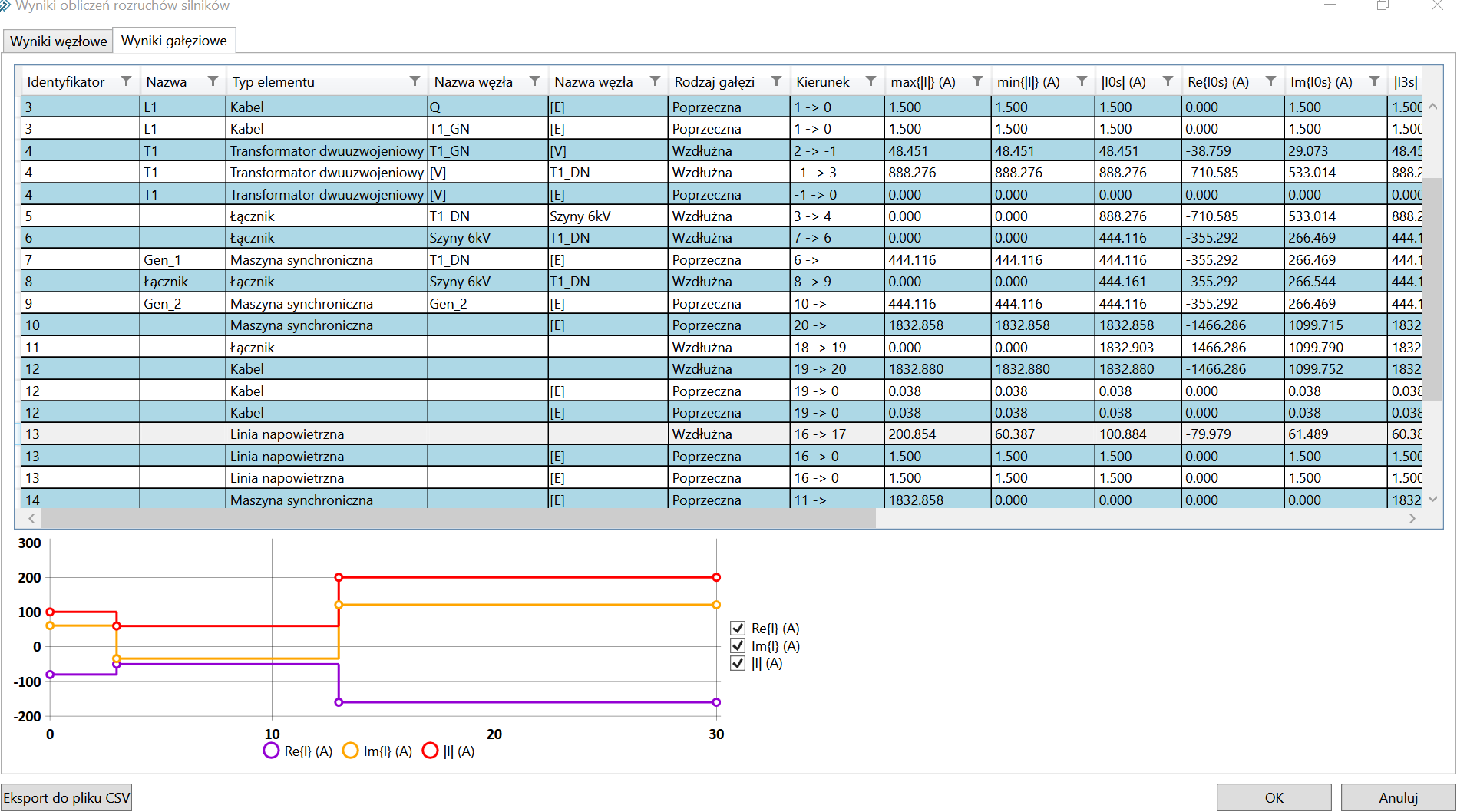Click the 100.884 |I0s| cell
1457x812 pixels.
click(x=1138, y=434)
